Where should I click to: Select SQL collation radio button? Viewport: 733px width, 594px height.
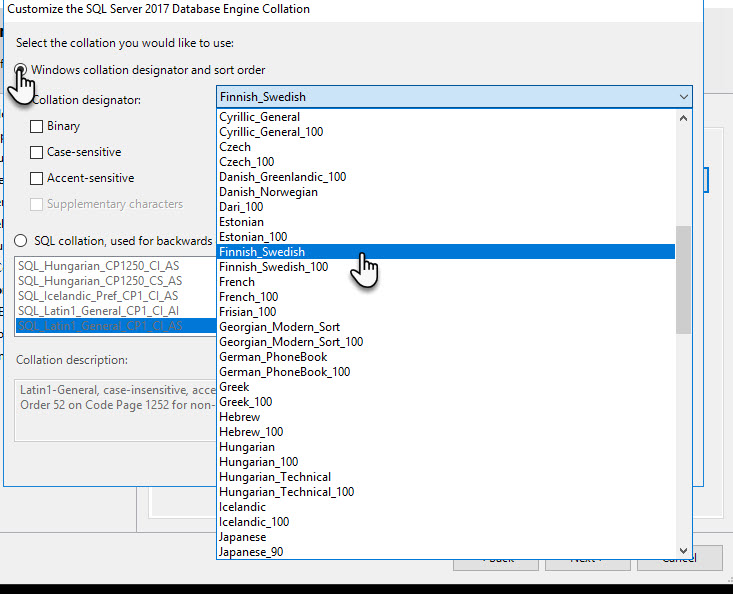pos(21,241)
